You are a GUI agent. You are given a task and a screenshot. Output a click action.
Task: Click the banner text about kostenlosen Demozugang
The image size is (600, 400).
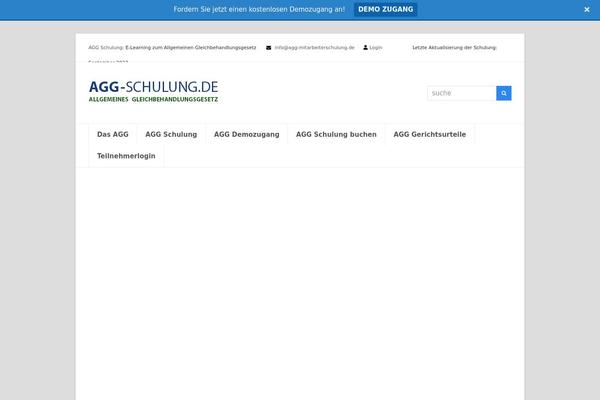(259, 9)
